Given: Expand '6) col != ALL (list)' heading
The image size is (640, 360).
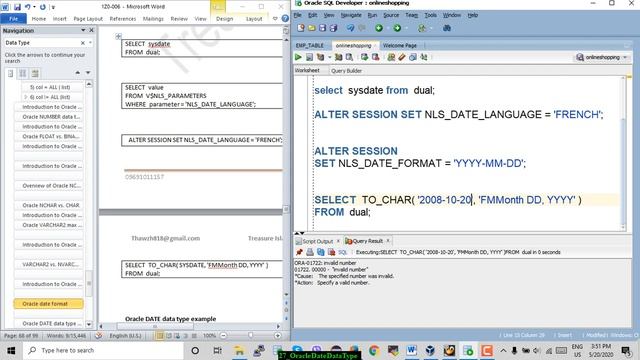Looking at the screenshot, I should click(26, 97).
